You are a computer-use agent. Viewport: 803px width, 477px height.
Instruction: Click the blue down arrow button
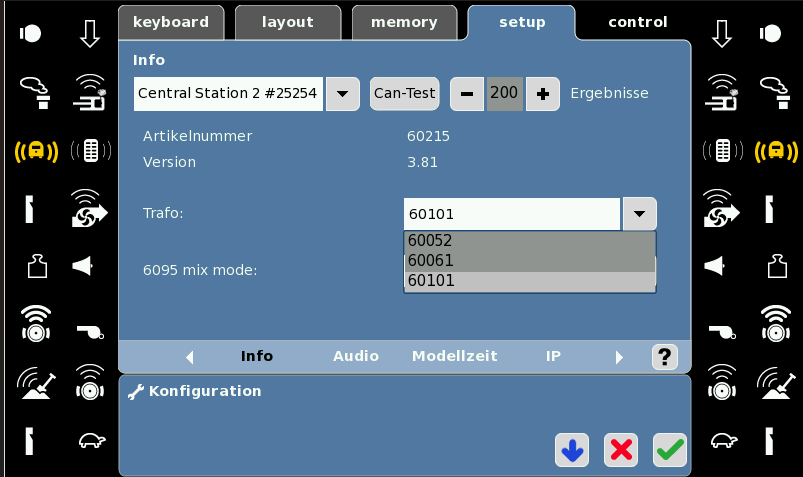(572, 450)
